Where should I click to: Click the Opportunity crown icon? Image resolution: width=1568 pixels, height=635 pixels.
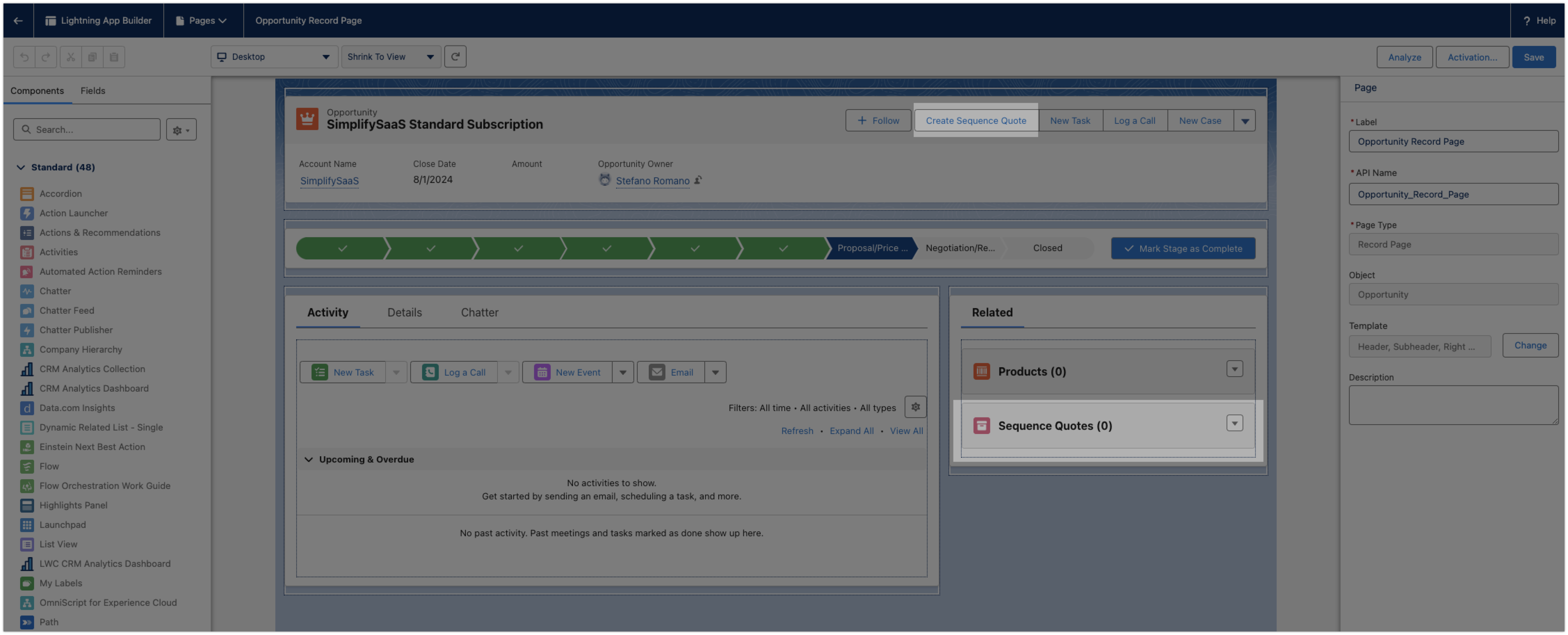307,119
